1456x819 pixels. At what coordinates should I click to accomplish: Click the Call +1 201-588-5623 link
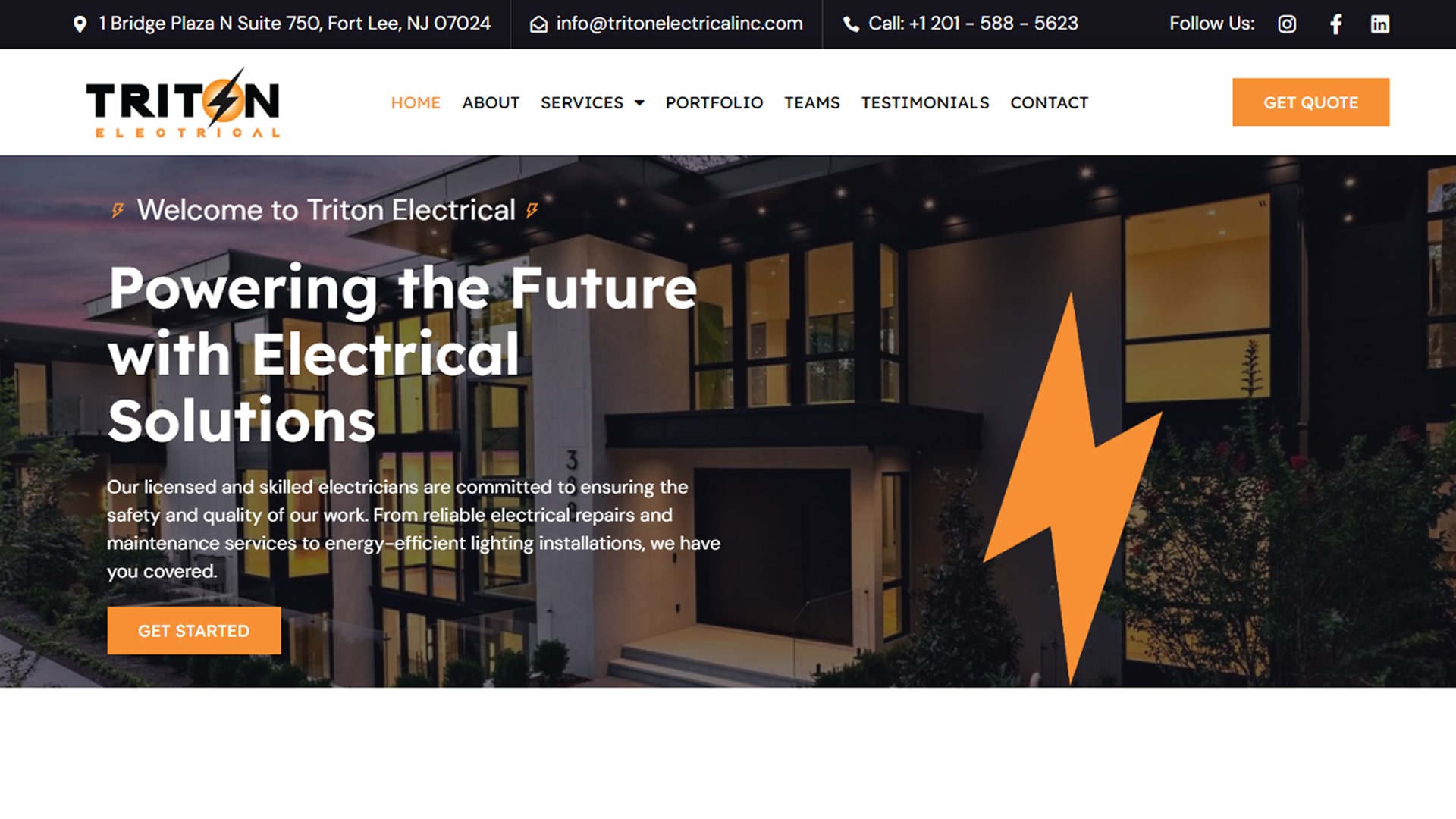click(x=973, y=24)
